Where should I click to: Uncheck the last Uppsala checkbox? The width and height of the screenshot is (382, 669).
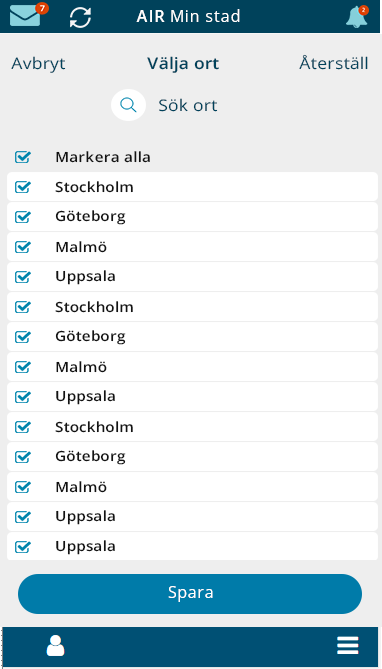(23, 547)
